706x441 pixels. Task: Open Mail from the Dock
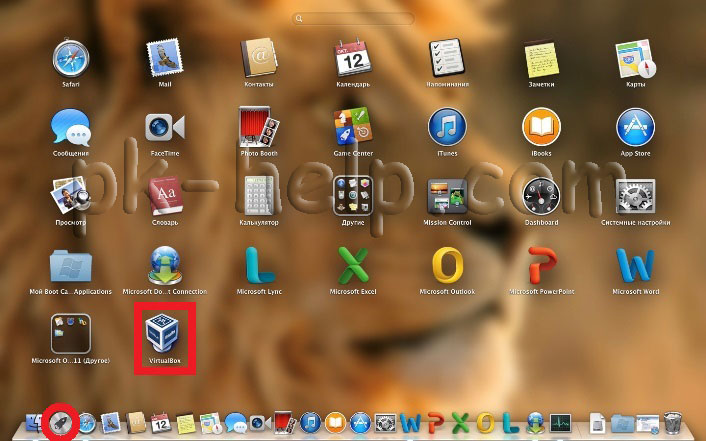[111, 423]
